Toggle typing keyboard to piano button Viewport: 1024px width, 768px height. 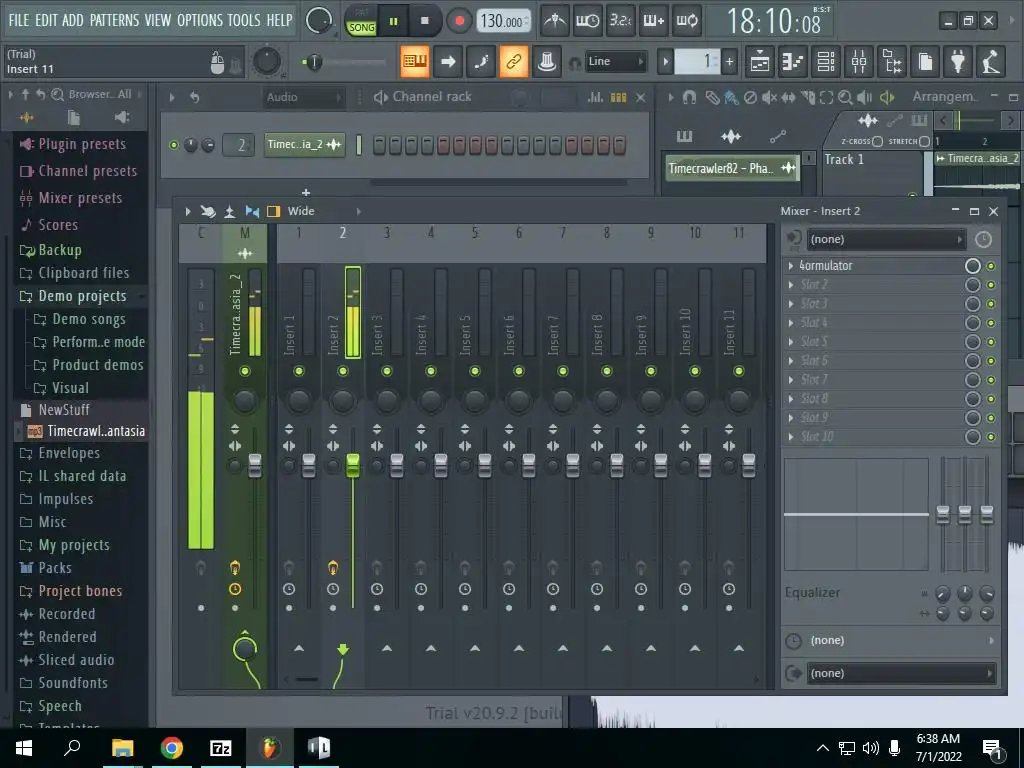pyautogui.click(x=415, y=61)
